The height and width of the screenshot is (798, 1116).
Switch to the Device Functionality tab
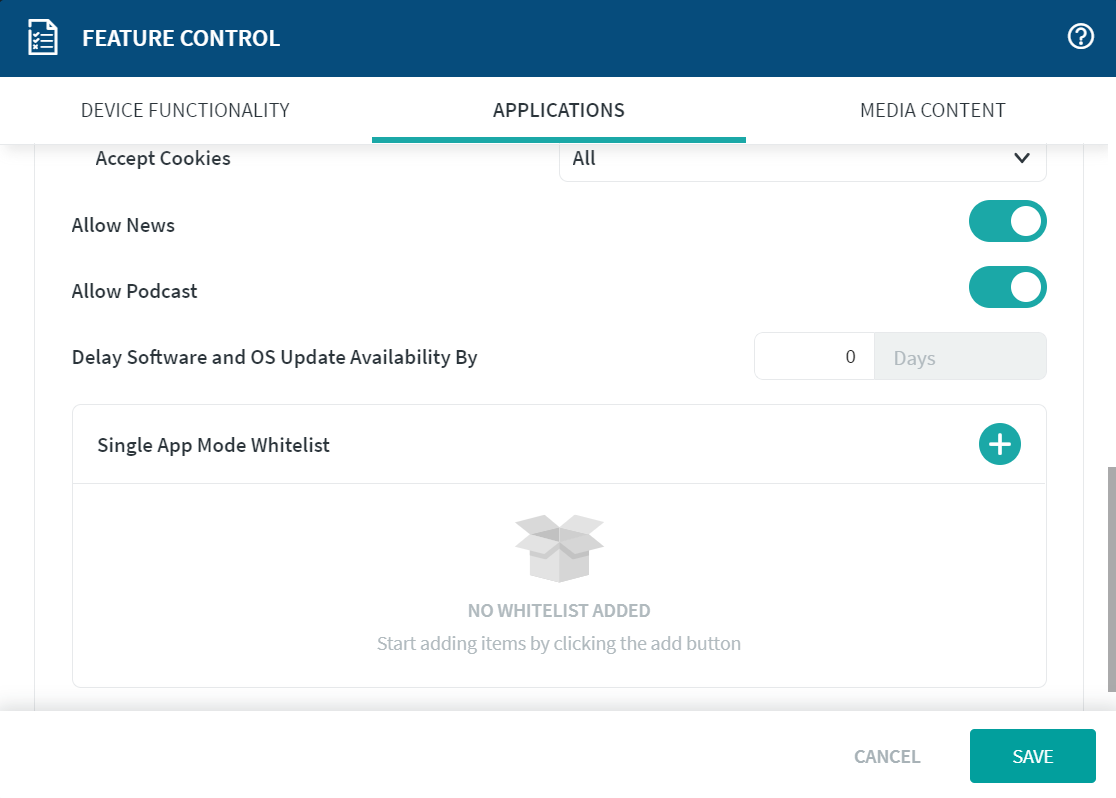pos(185,110)
